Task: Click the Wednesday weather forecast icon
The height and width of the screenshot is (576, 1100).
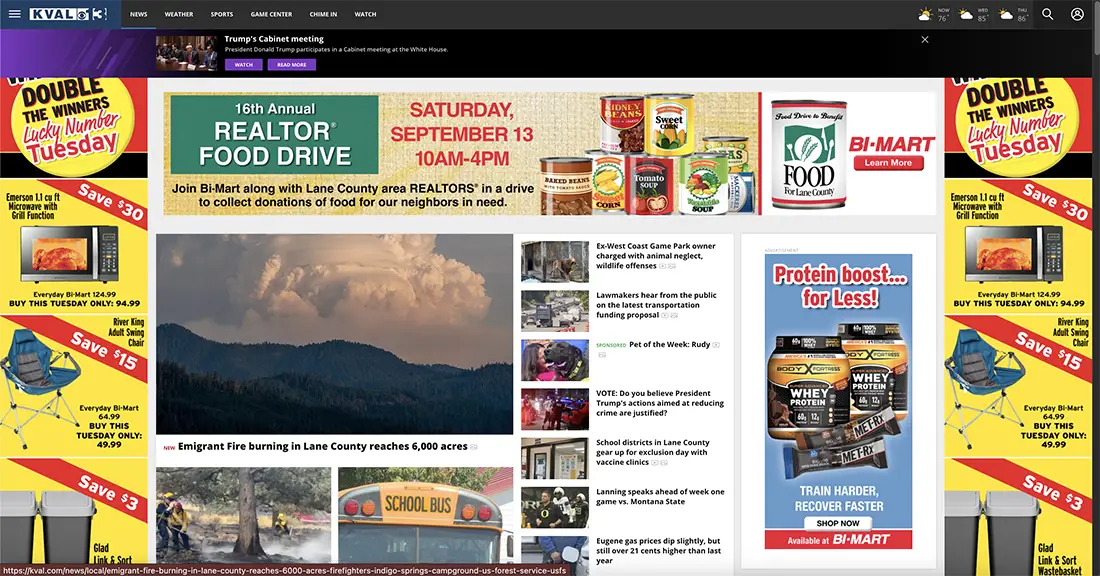Action: point(966,14)
